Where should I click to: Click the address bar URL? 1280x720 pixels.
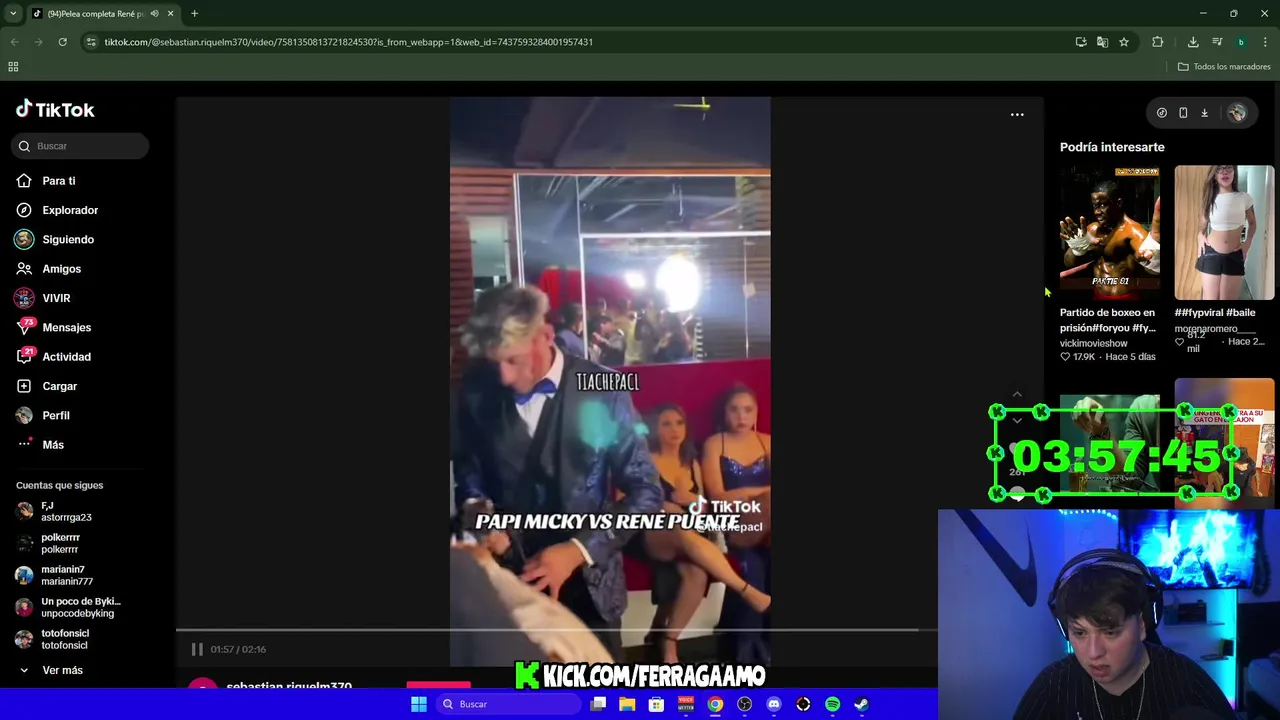coord(349,42)
